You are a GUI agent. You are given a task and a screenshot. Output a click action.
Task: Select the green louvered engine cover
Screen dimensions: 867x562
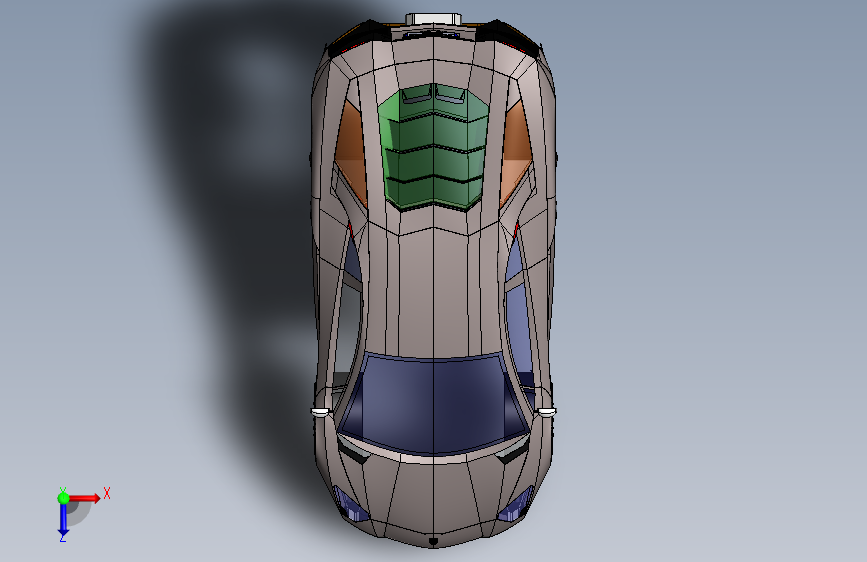433,146
